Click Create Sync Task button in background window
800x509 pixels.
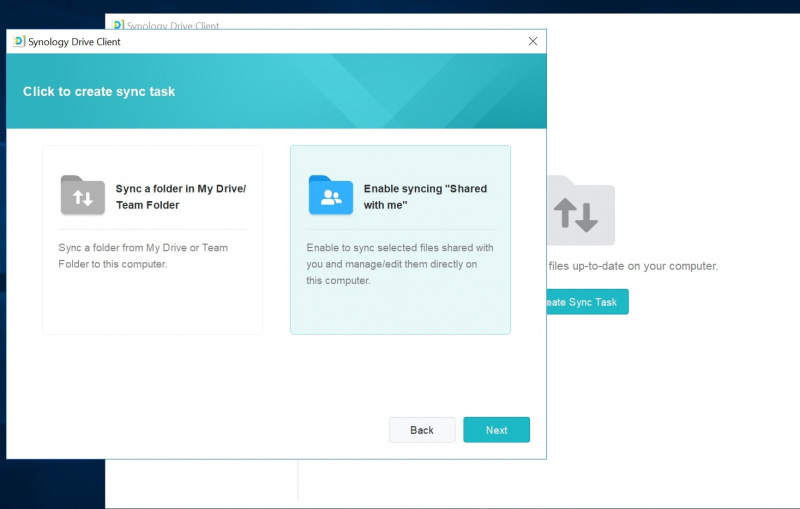tap(587, 302)
